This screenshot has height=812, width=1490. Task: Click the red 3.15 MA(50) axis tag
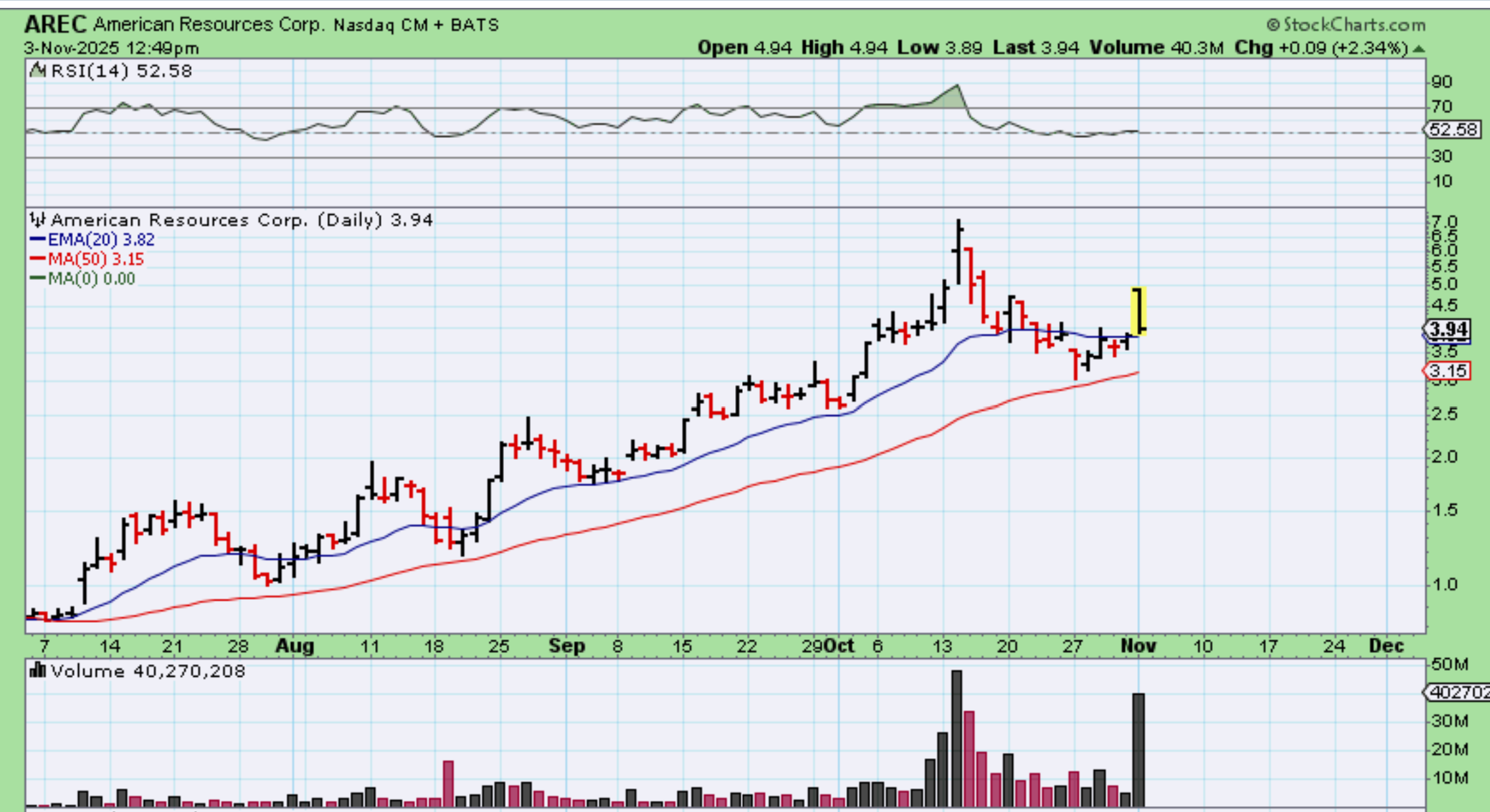pyautogui.click(x=1448, y=371)
